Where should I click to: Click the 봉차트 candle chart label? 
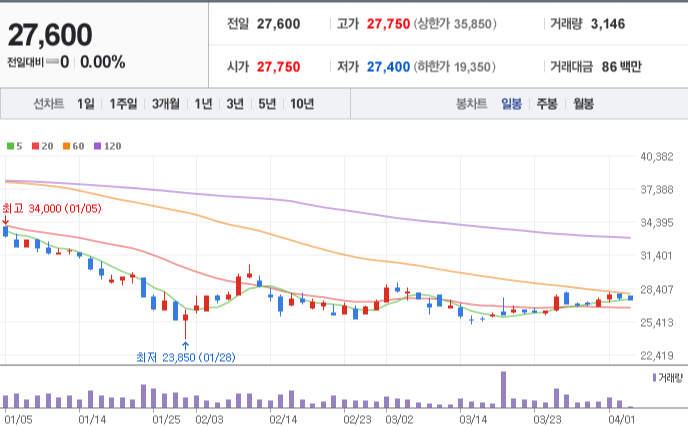coord(472,104)
